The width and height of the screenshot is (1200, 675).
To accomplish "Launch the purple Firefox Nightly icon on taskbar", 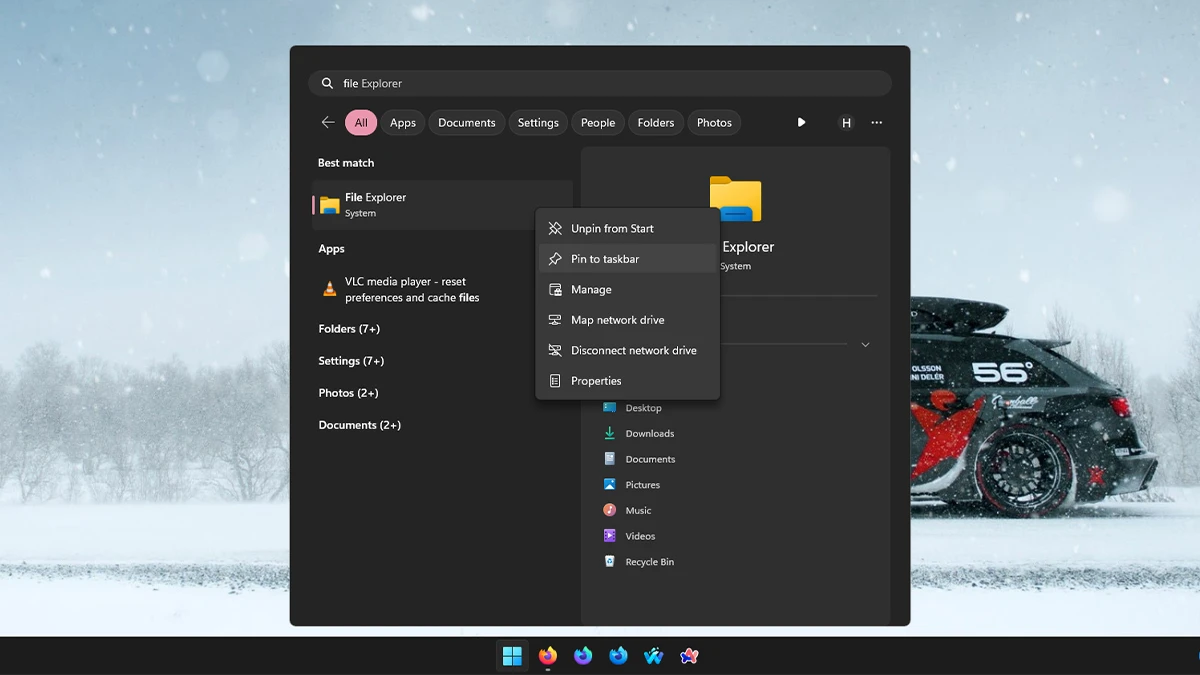I will pyautogui.click(x=583, y=656).
